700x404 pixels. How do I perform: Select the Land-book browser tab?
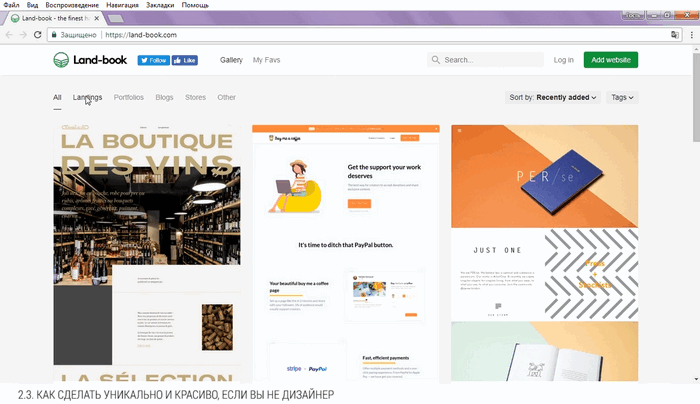click(x=53, y=18)
